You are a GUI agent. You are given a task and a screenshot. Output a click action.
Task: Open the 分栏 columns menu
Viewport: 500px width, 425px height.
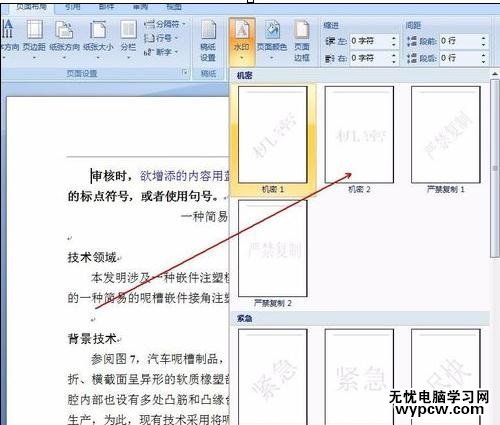point(128,39)
